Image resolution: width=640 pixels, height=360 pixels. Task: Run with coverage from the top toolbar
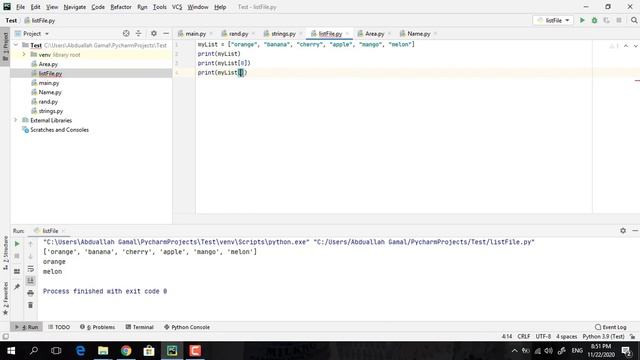tap(607, 20)
